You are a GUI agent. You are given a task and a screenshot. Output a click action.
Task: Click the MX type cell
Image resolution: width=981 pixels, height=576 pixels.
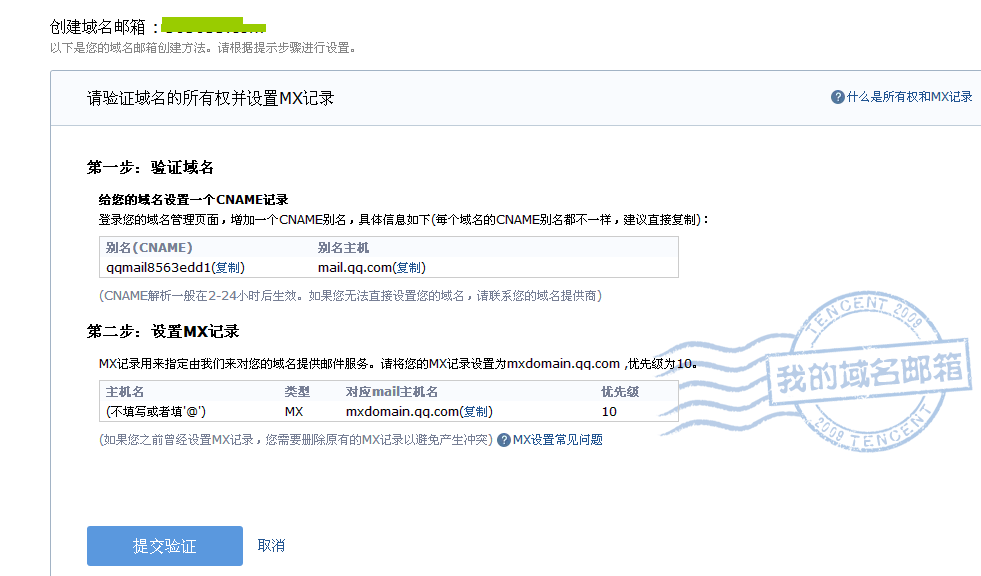point(293,412)
